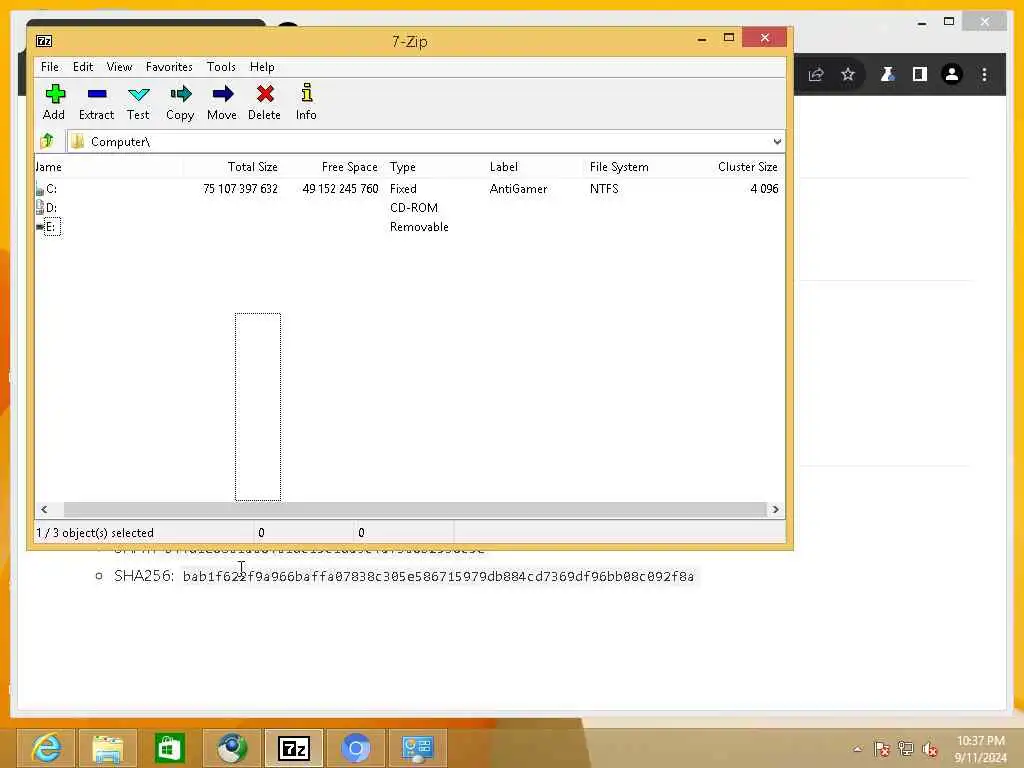Screen dimensions: 1024x768
Task: Bookmark page with browser star icon
Action: [848, 74]
